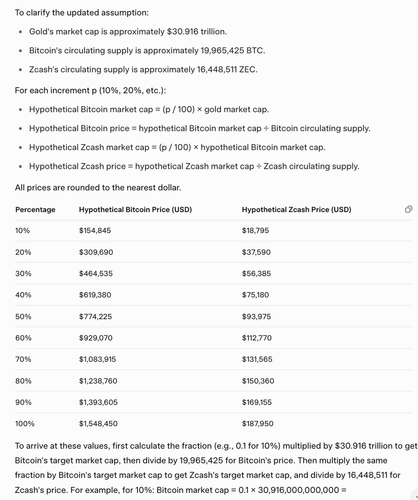Select the Bitcoin's circulating supply bullet line
The width and height of the screenshot is (418, 500).
coord(147,51)
